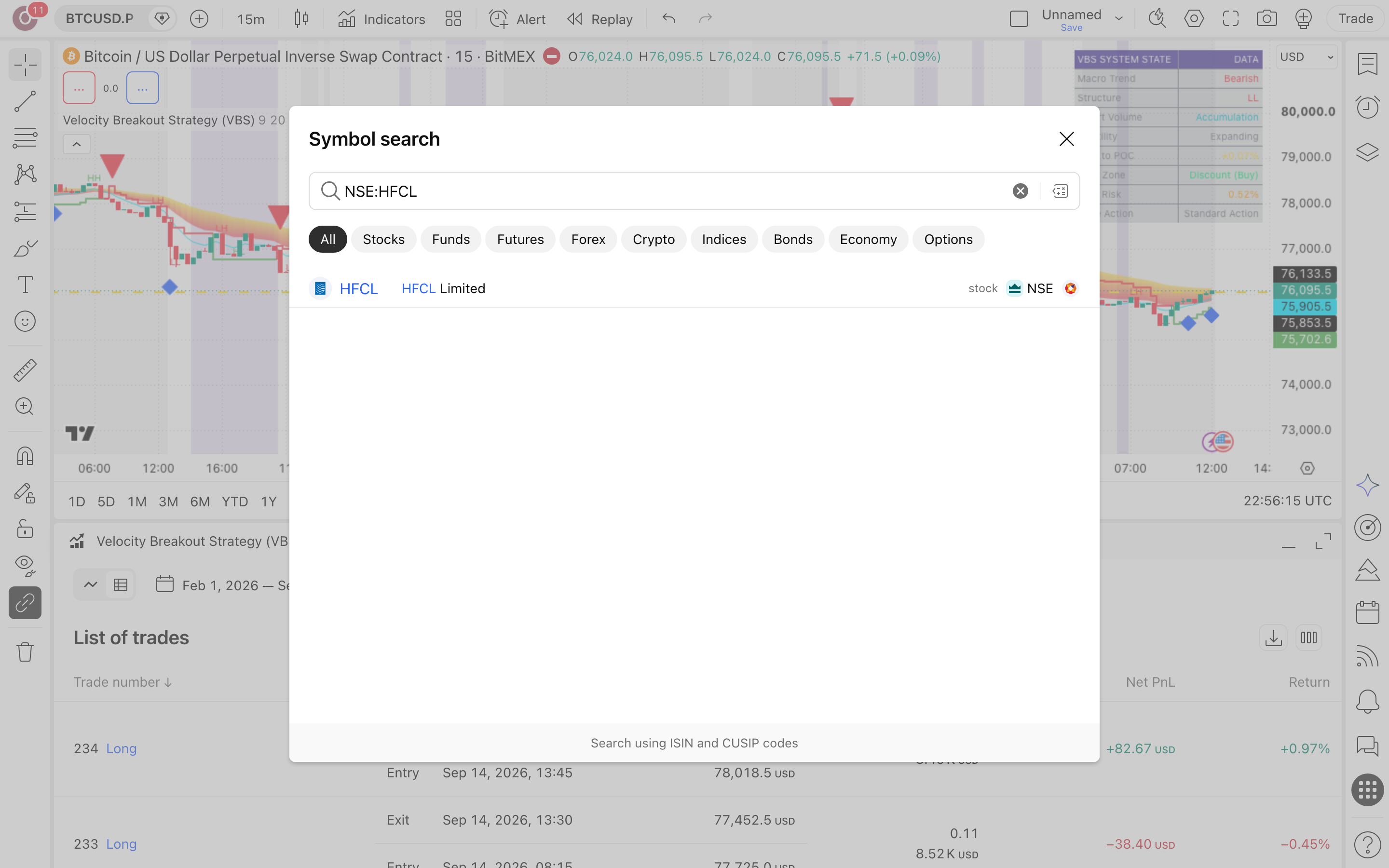Filter results by Forex

[588, 239]
